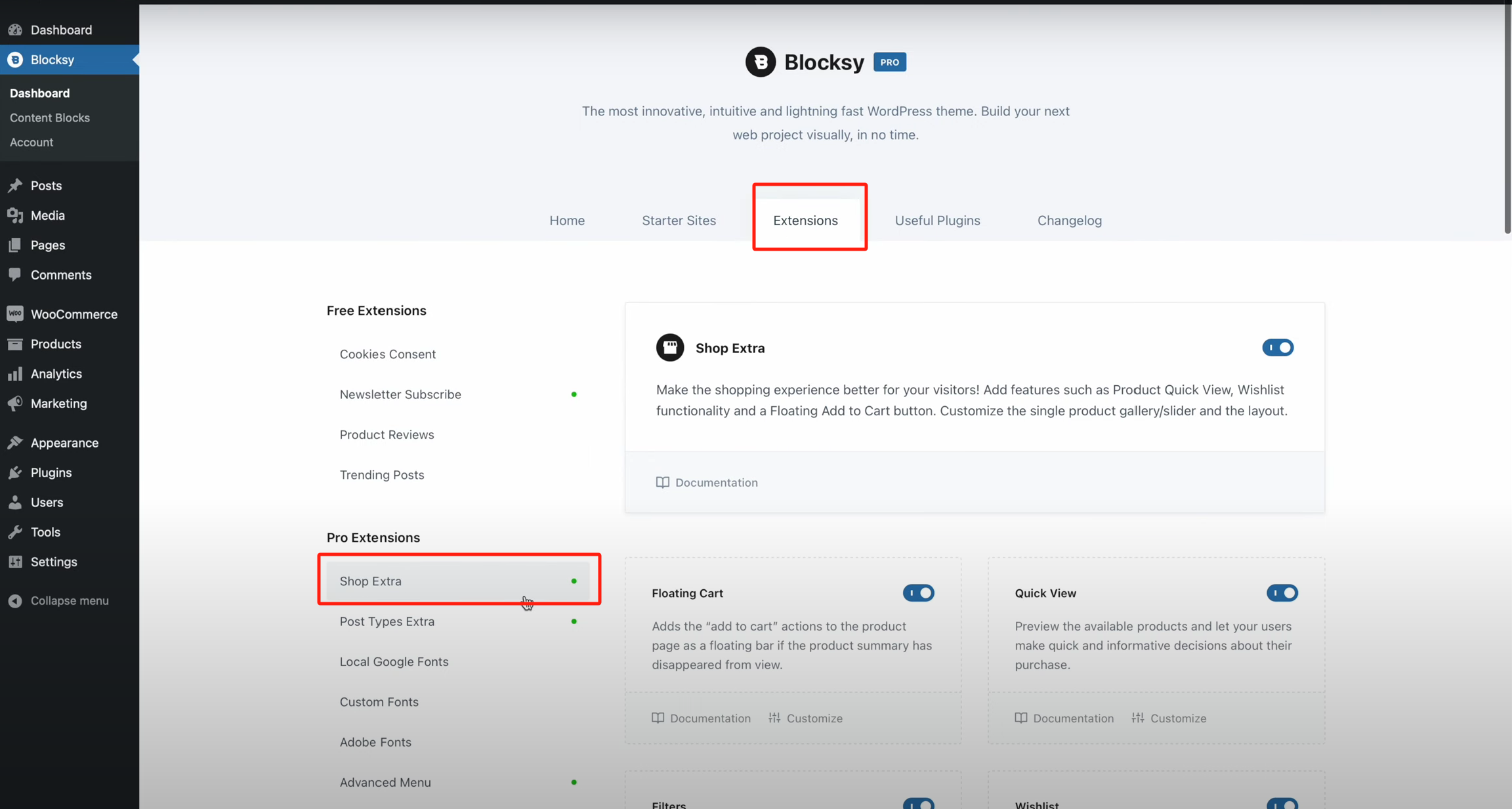Select the Appearance paintbrush icon
Viewport: 1512px width, 809px height.
[x=15, y=442]
